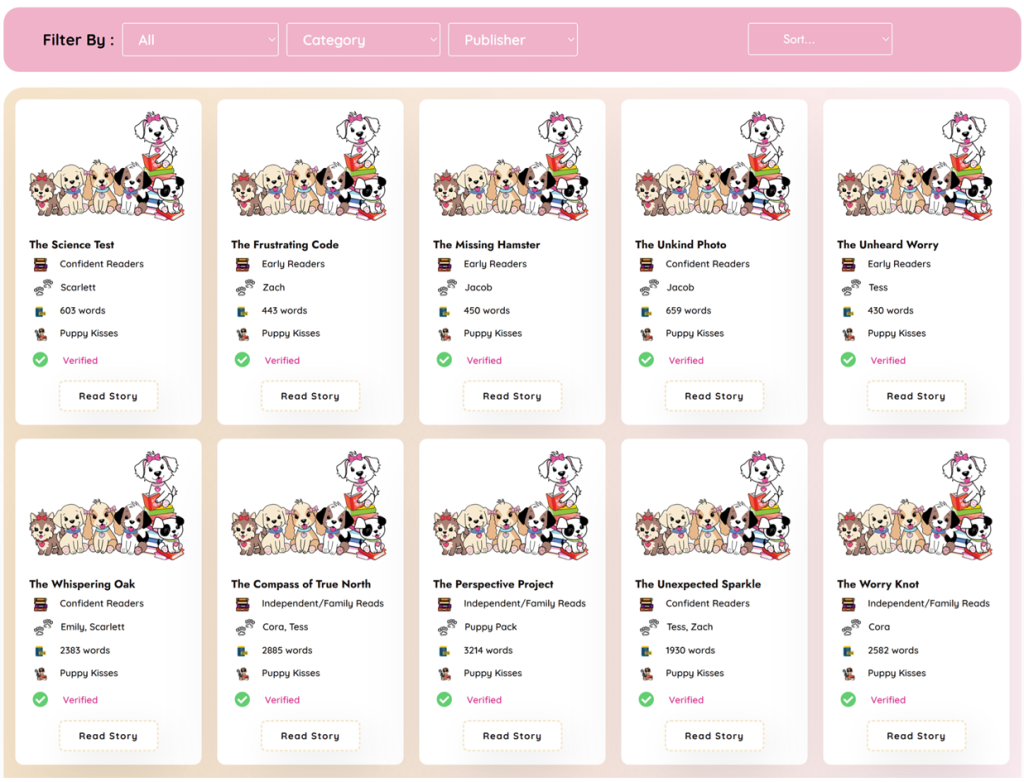
Task: Open the Sort dropdown
Action: [819, 40]
